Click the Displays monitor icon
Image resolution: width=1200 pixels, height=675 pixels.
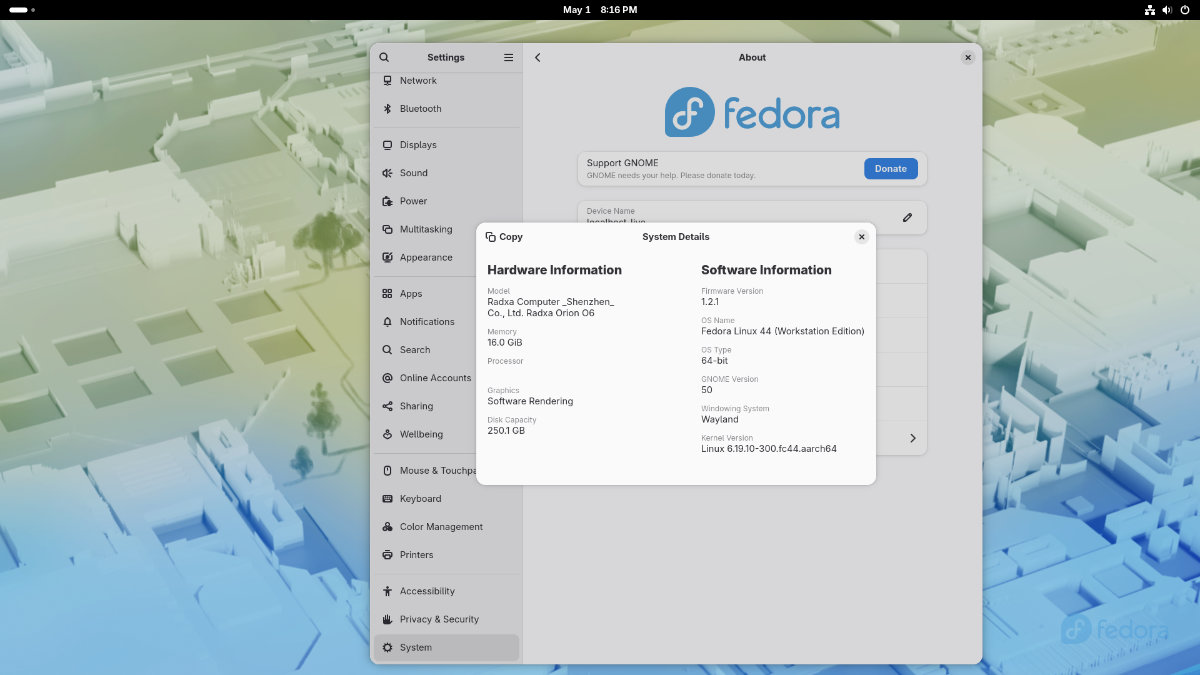coord(387,145)
